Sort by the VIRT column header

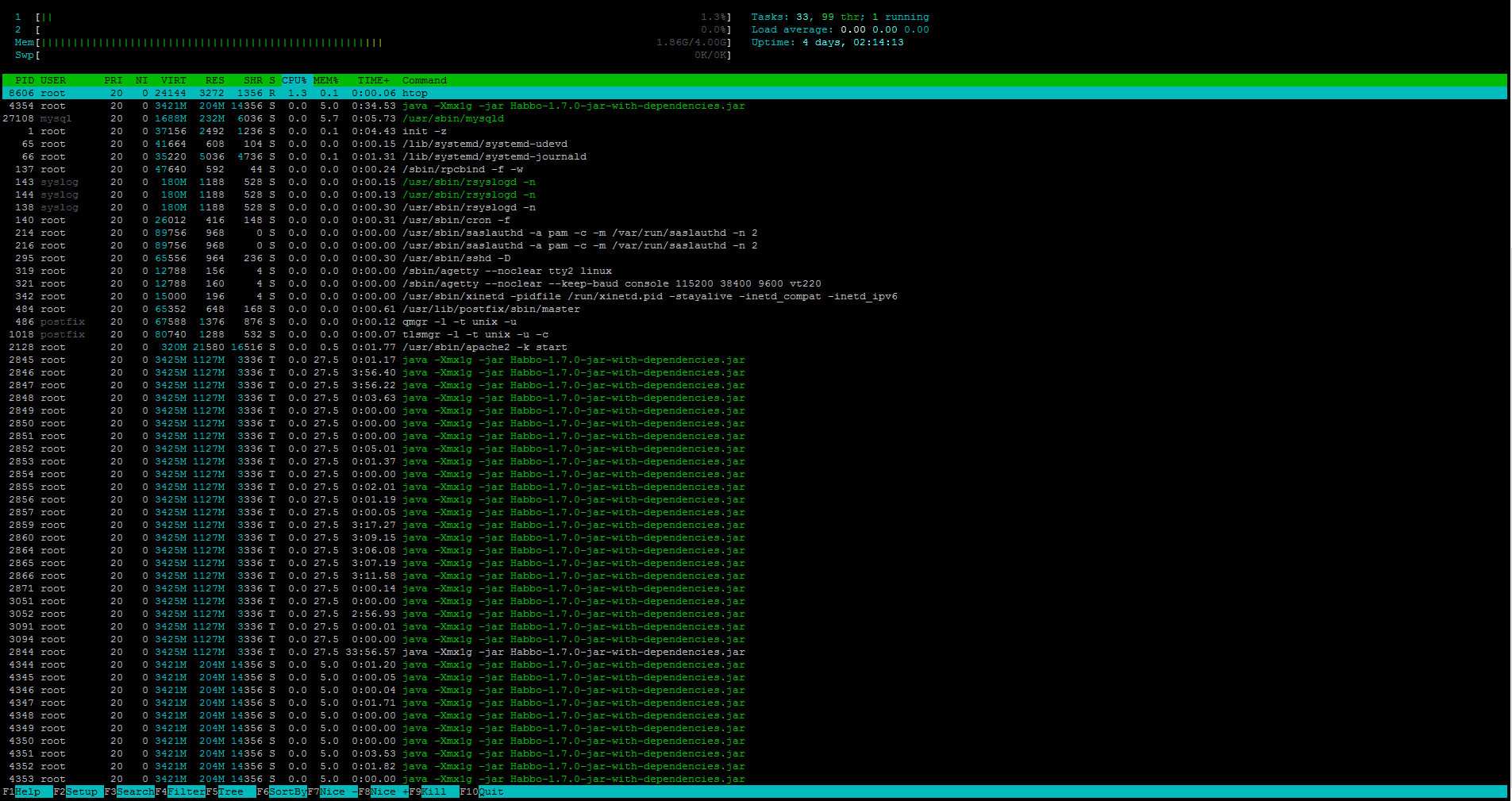coord(173,80)
